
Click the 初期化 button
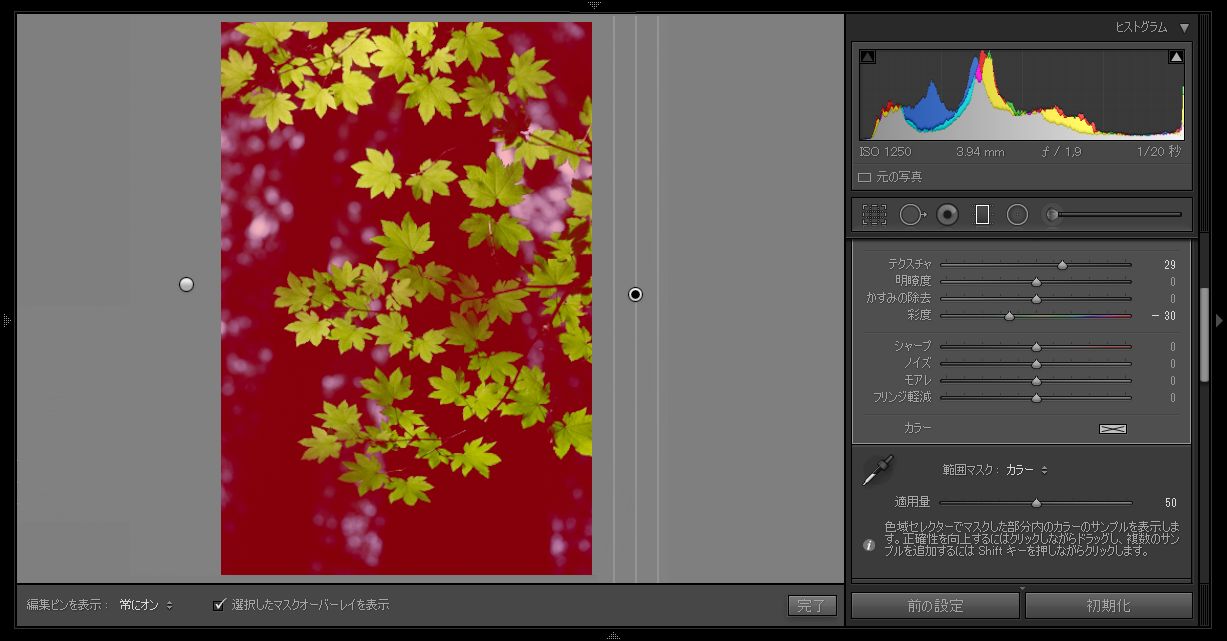(x=1108, y=606)
